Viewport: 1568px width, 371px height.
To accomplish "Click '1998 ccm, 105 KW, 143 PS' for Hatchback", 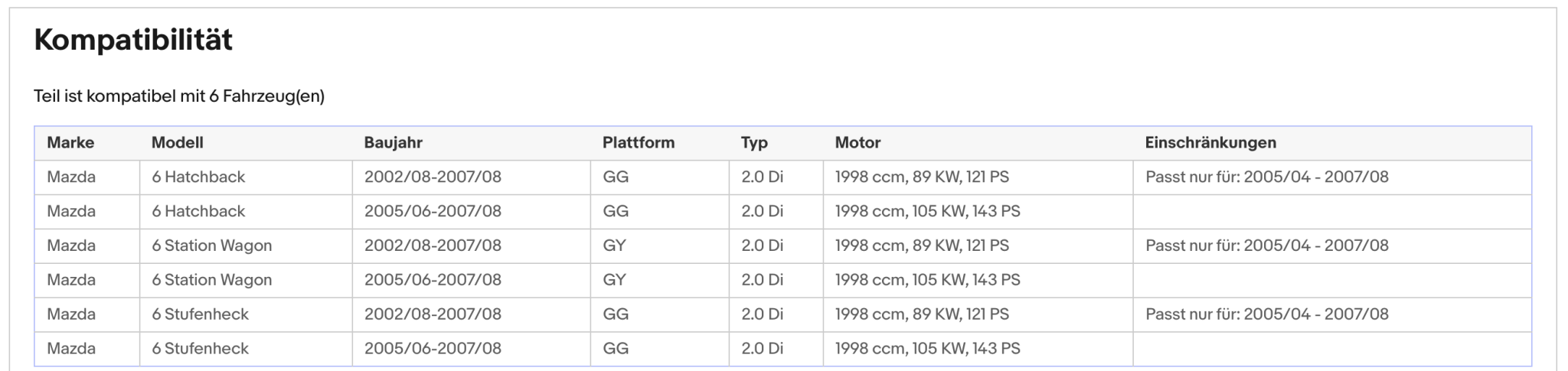I will pos(928,211).
